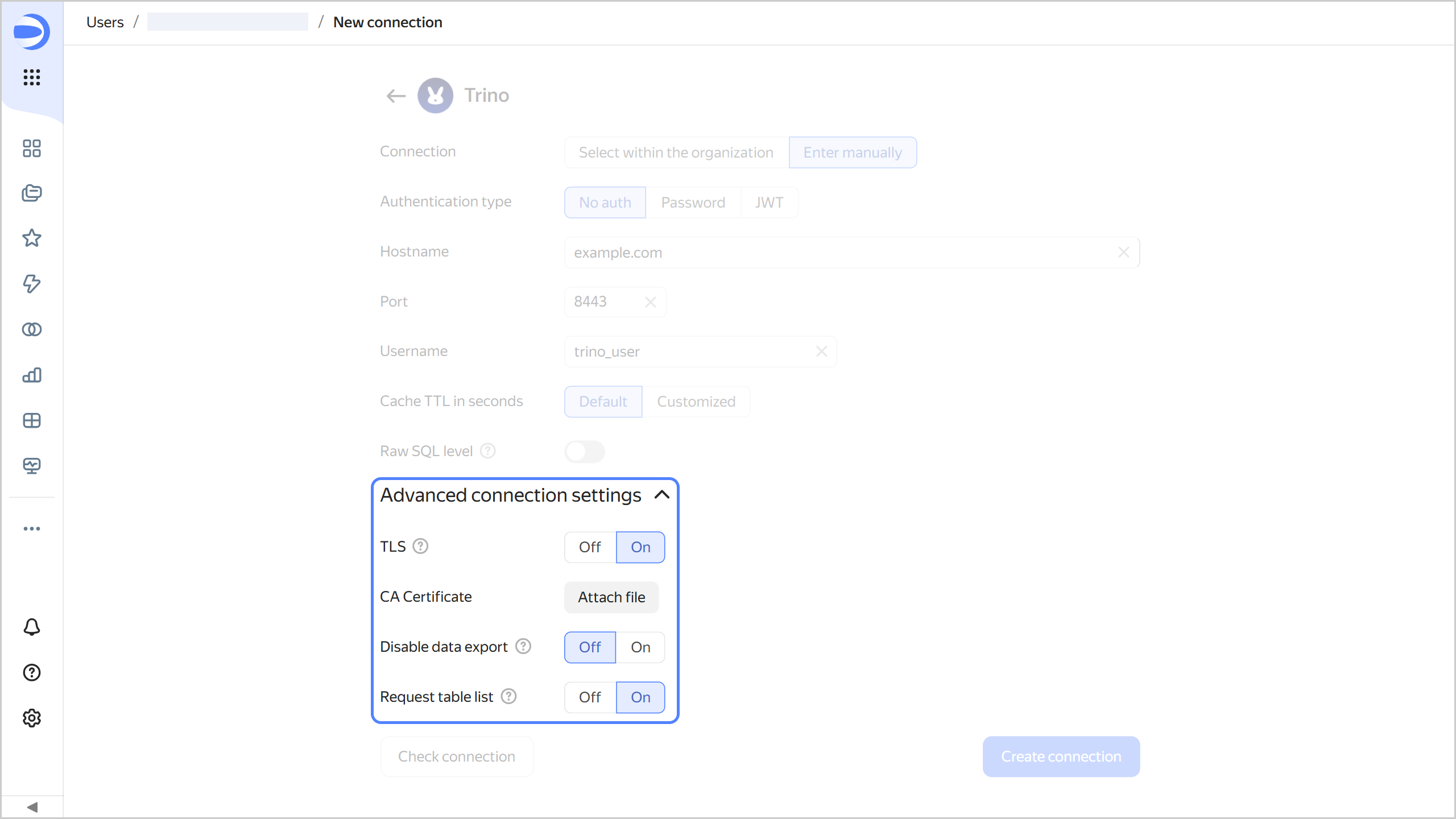Viewport: 1456px width, 819px height.
Task: Select Password authentication type
Action: pyautogui.click(x=693, y=202)
